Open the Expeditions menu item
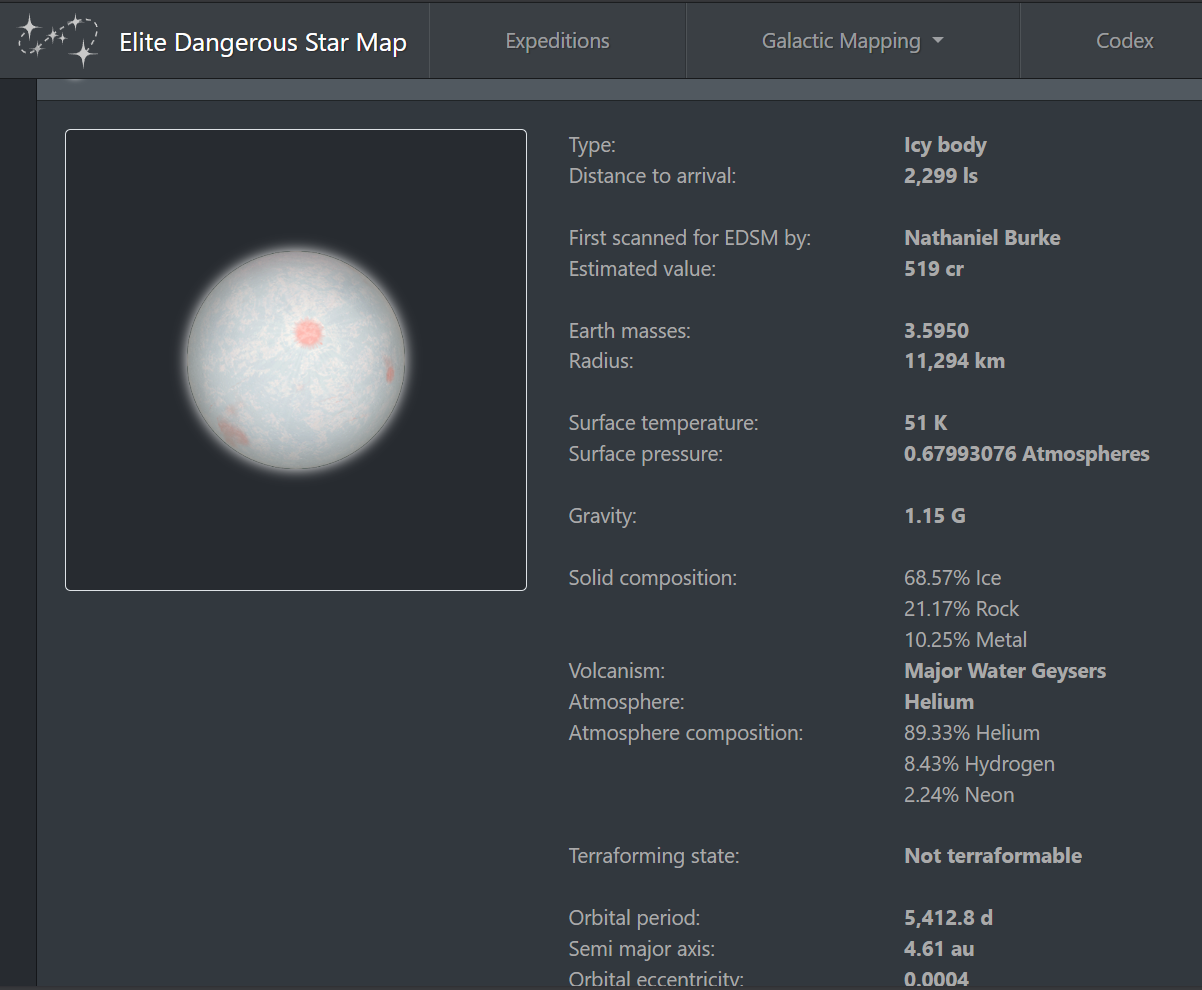 557,41
